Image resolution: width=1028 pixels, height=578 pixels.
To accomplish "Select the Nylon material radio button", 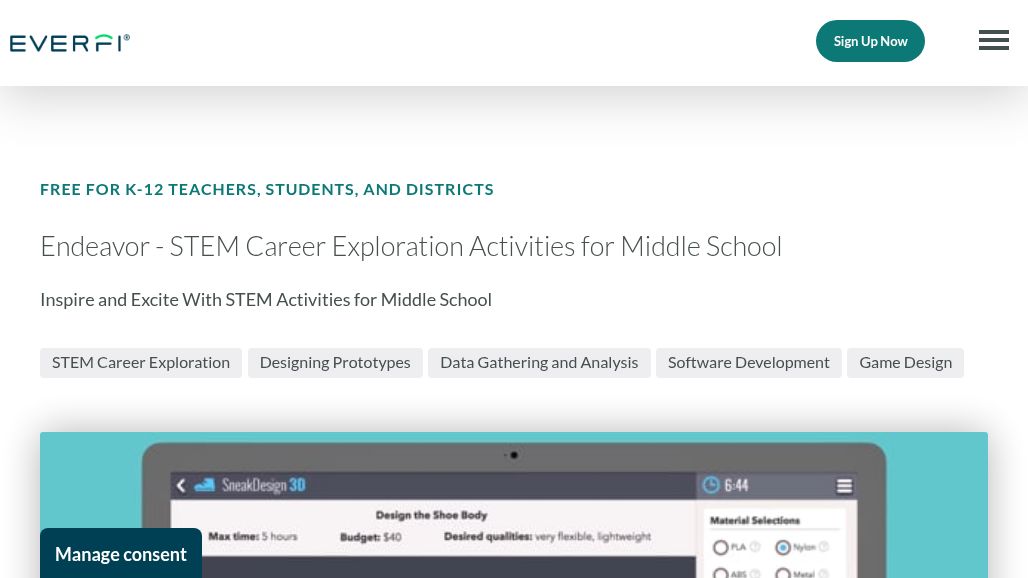I will click(x=783, y=547).
